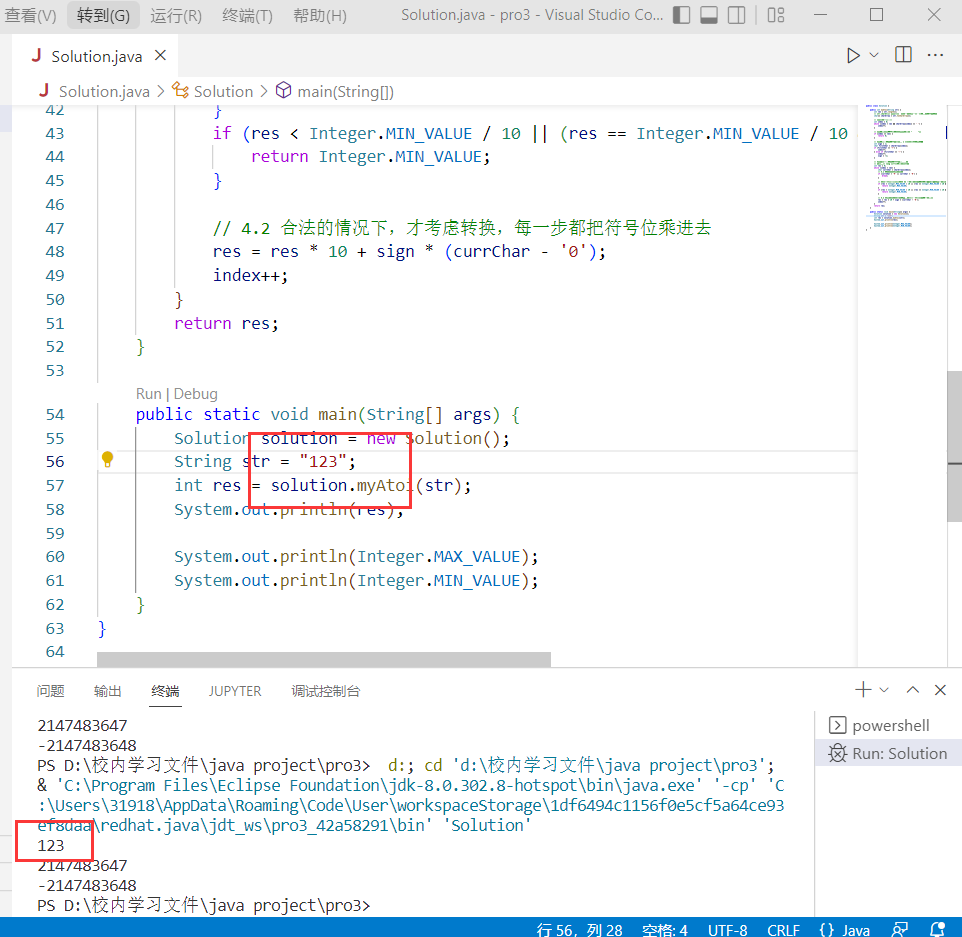Switch to the 输出 panel tab

tap(107, 692)
